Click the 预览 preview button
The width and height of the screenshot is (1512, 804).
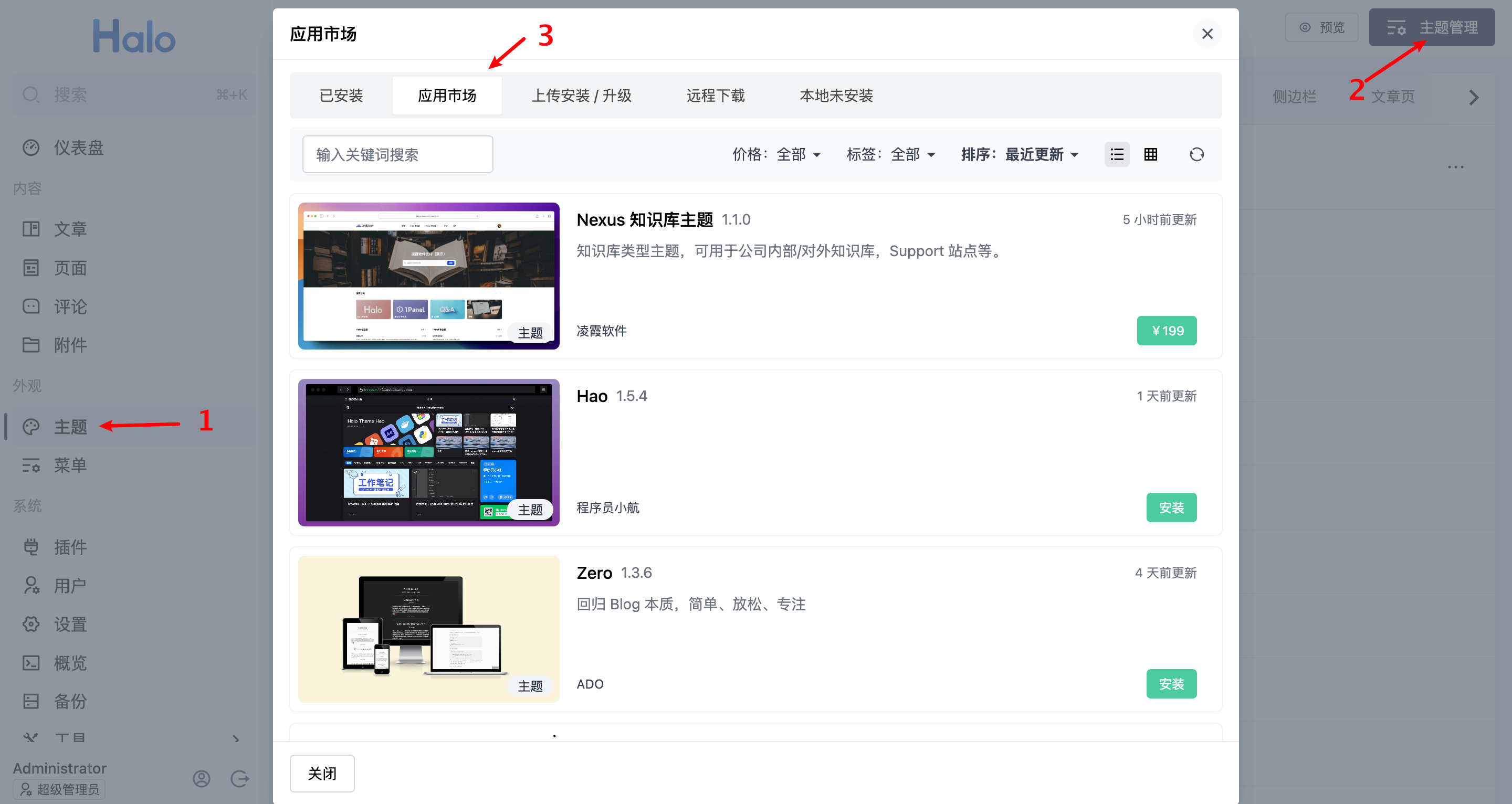(x=1321, y=28)
